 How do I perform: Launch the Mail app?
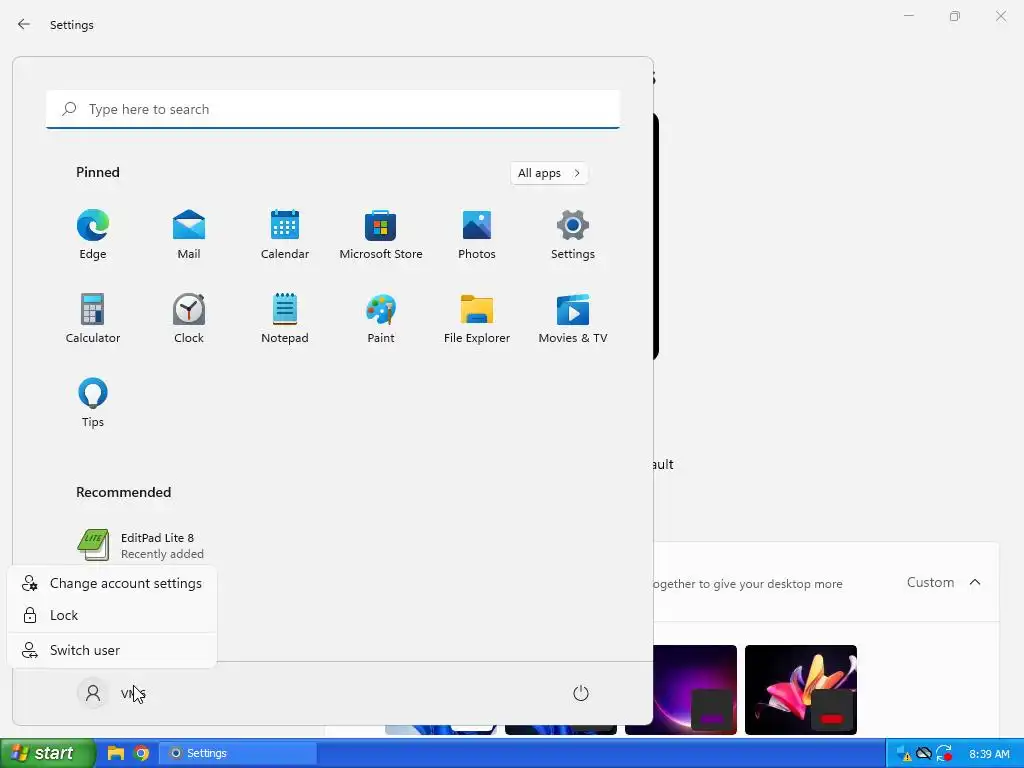pyautogui.click(x=189, y=234)
